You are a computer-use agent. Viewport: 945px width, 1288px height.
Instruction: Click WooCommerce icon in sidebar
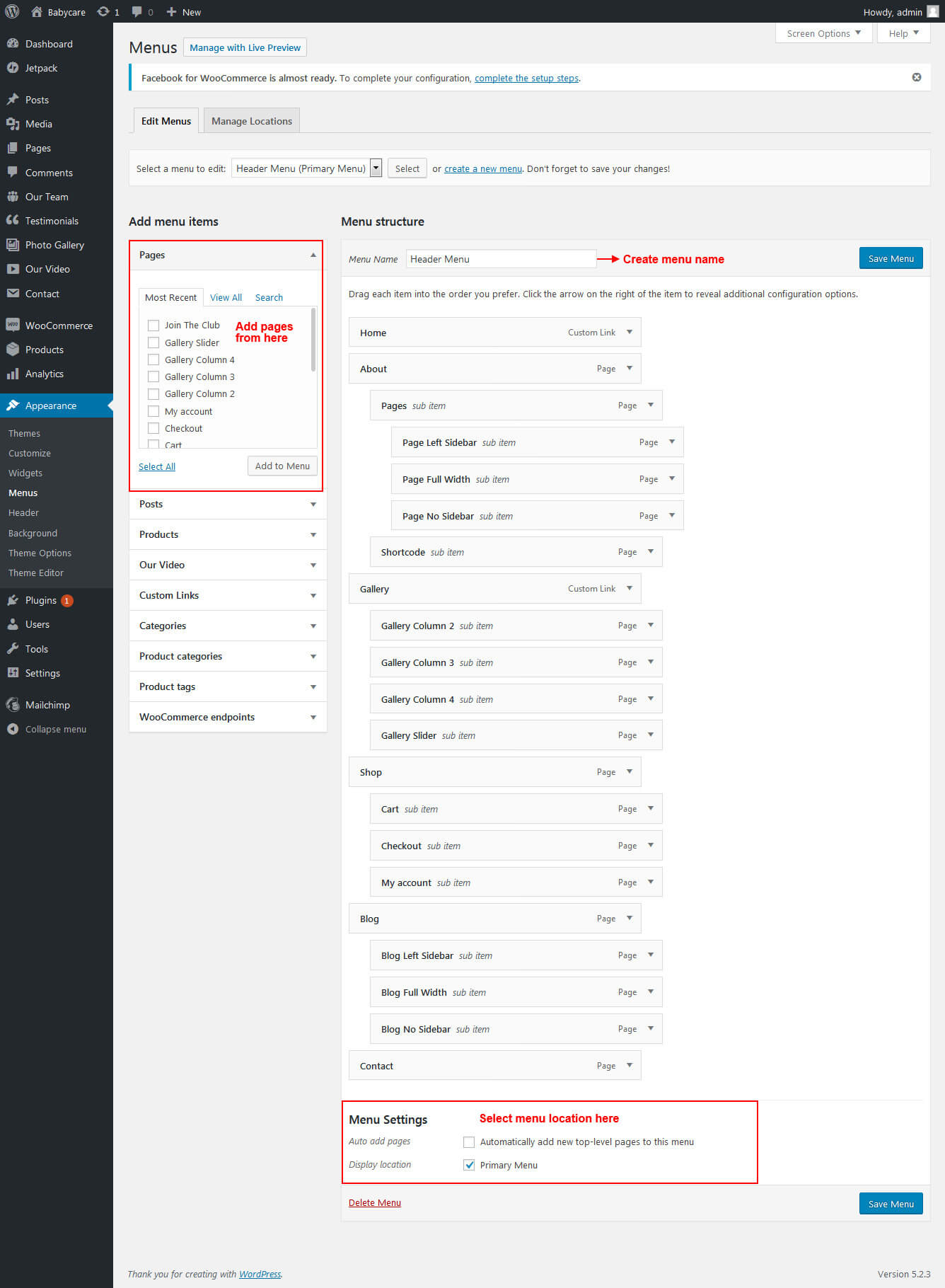[13, 325]
